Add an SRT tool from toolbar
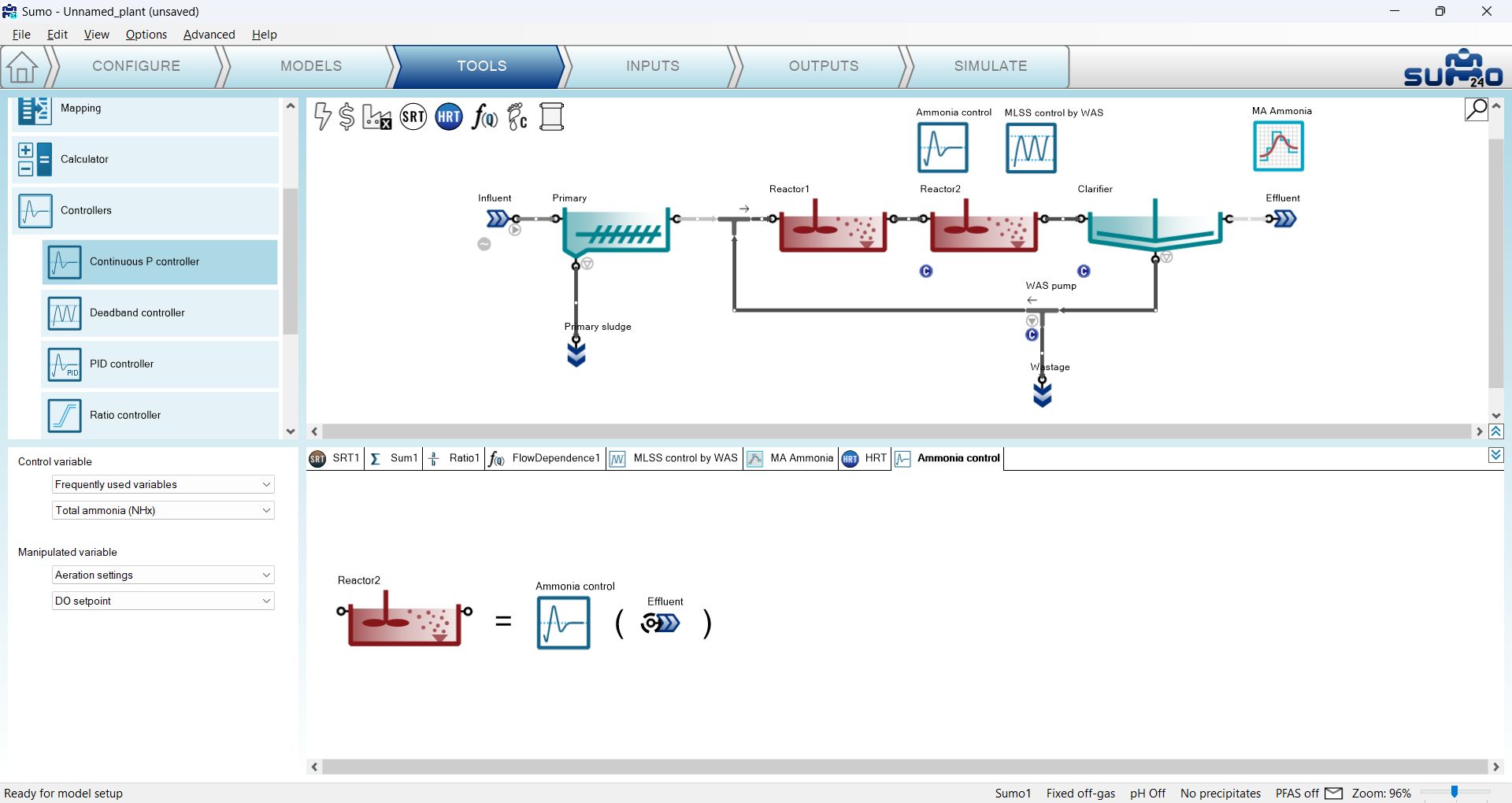Image resolution: width=1512 pixels, height=803 pixels. tap(413, 117)
